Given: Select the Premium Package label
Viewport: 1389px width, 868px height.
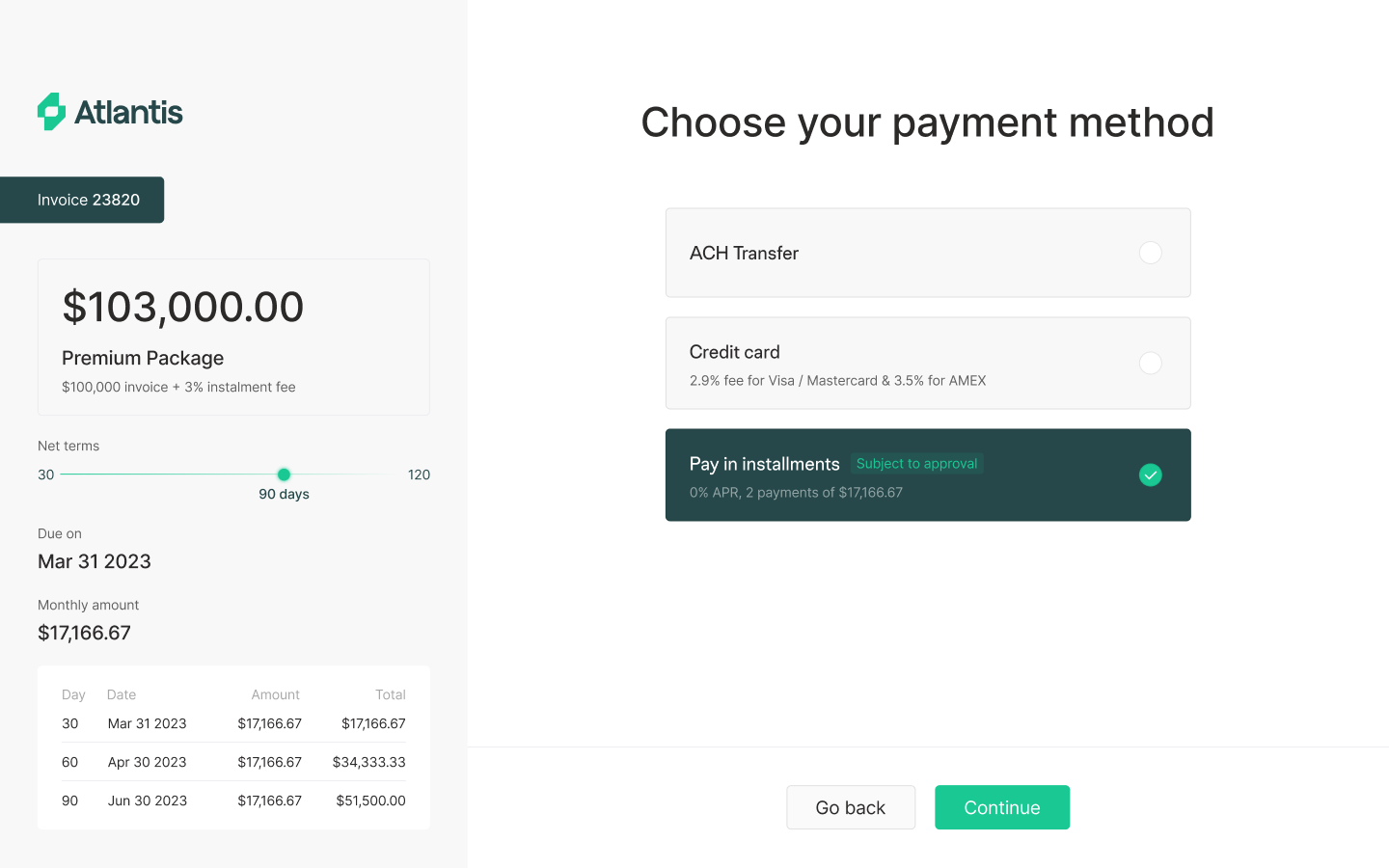Looking at the screenshot, I should click(x=142, y=358).
